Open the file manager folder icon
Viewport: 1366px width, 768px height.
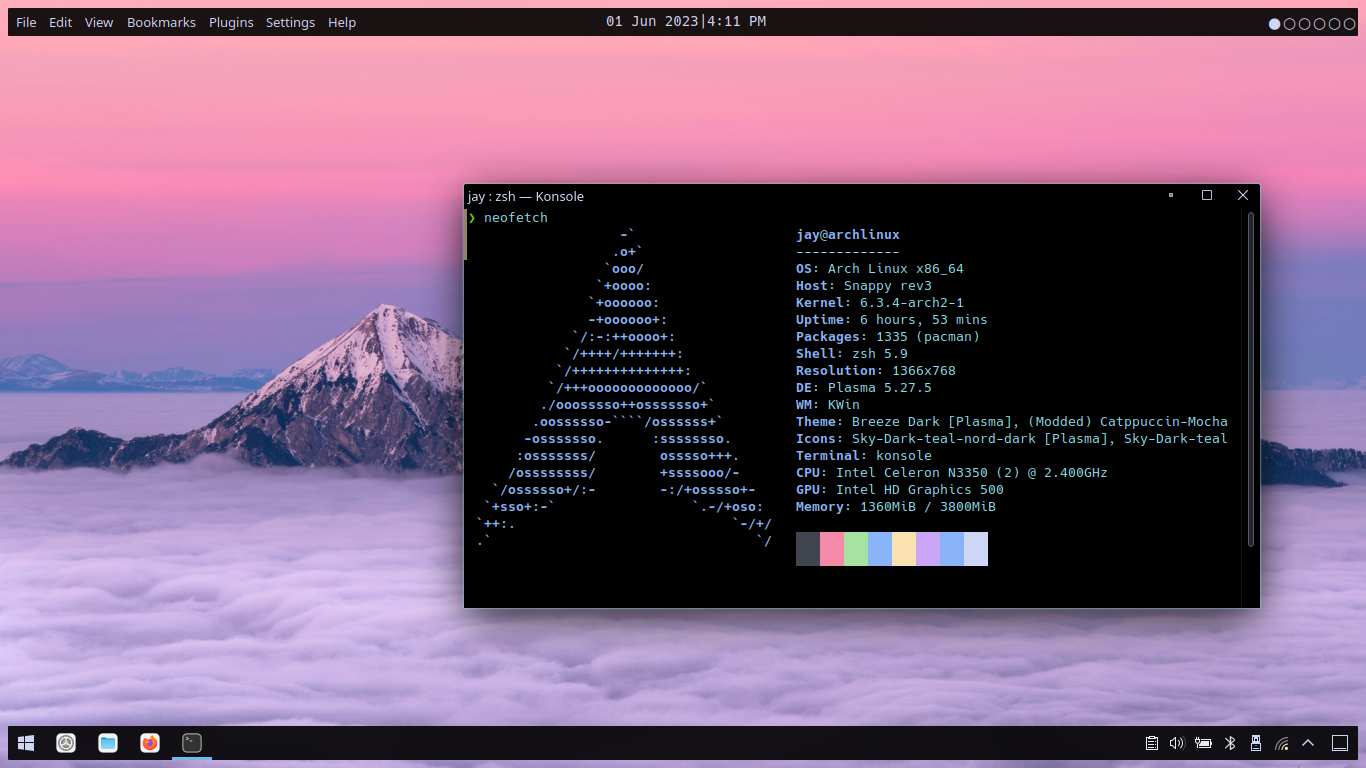pos(108,743)
